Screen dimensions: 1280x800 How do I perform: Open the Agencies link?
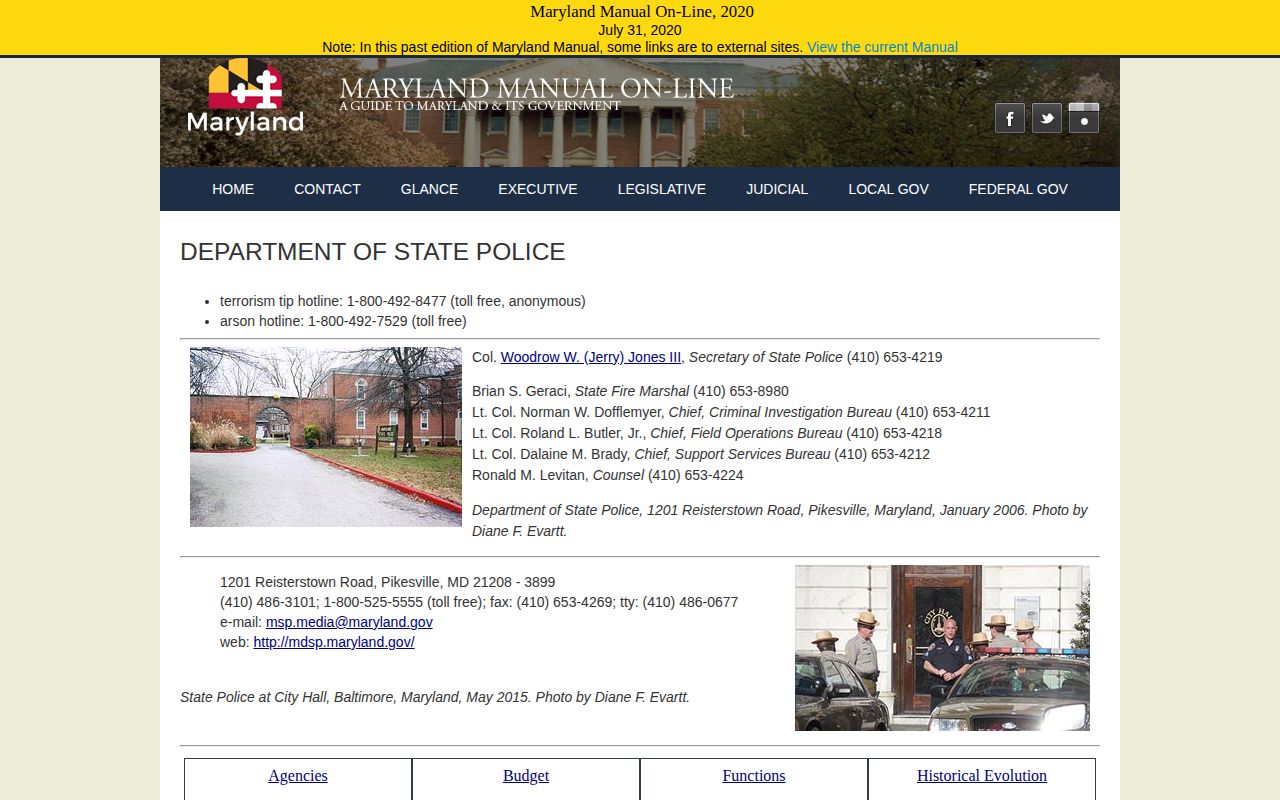(x=298, y=776)
